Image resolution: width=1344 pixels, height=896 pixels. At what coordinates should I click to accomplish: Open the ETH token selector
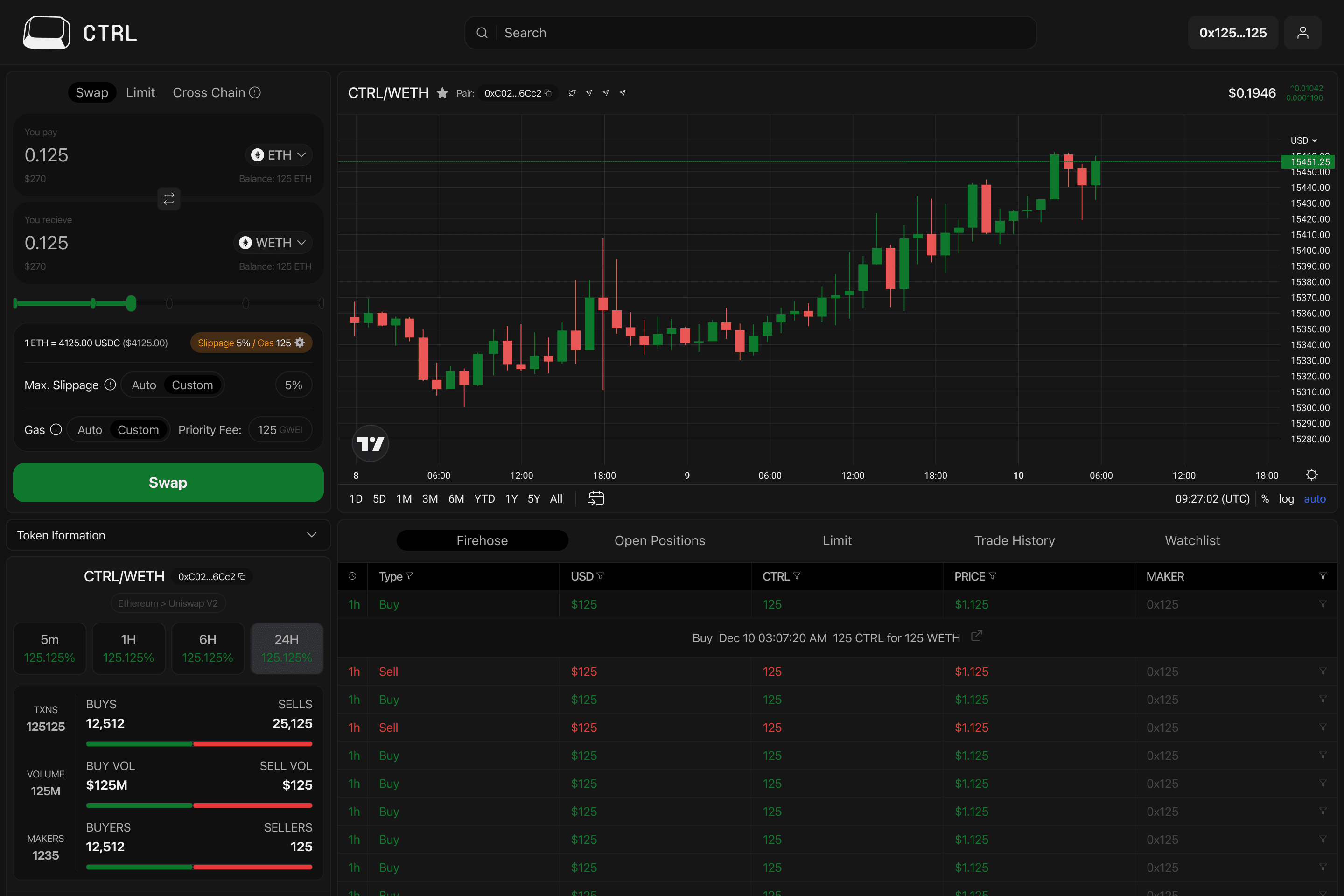pyautogui.click(x=279, y=155)
